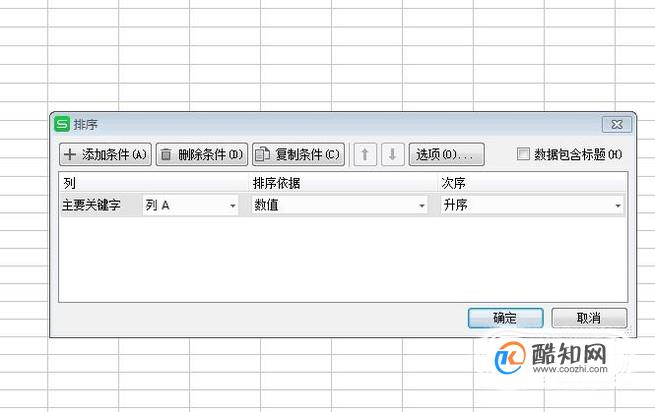Screen dimensions: 655x412
Task: Click the 复制条件 (Copy condition) button
Action: 298,155
